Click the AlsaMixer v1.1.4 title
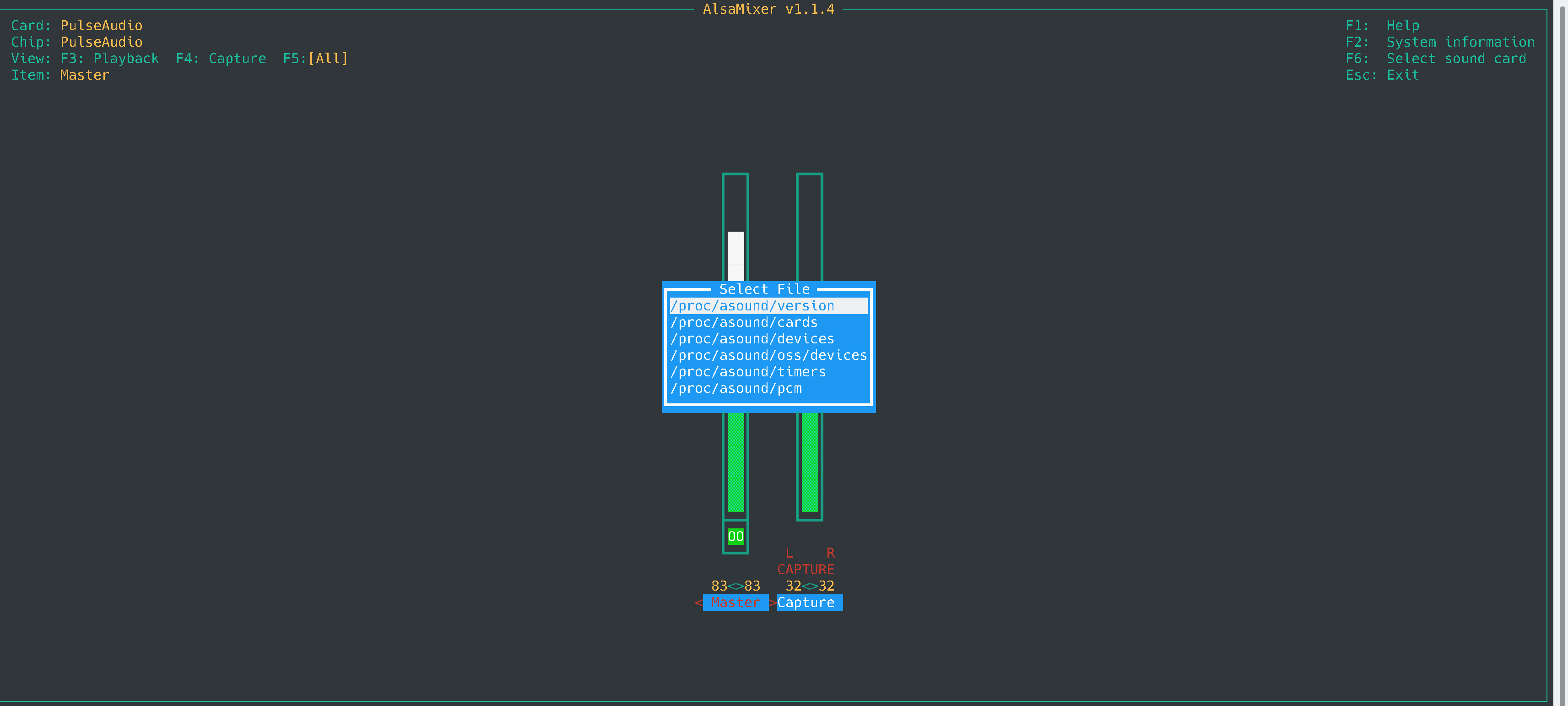Screen dimensions: 1568x706 (x=769, y=9)
